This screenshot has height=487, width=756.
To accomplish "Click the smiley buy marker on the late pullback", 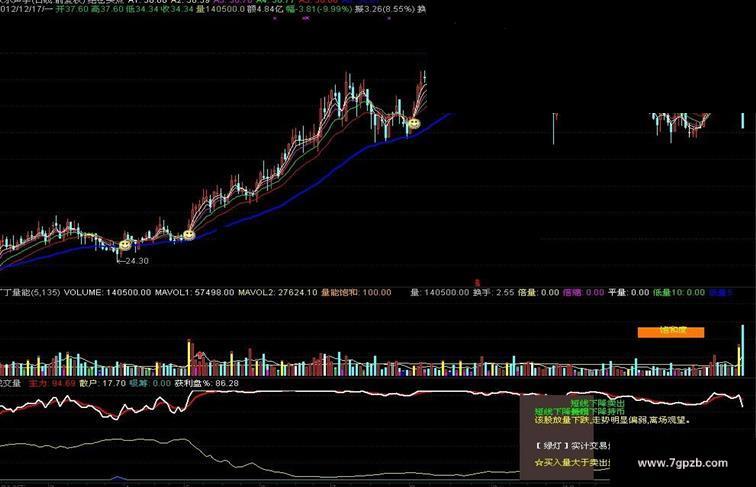I will [x=414, y=124].
